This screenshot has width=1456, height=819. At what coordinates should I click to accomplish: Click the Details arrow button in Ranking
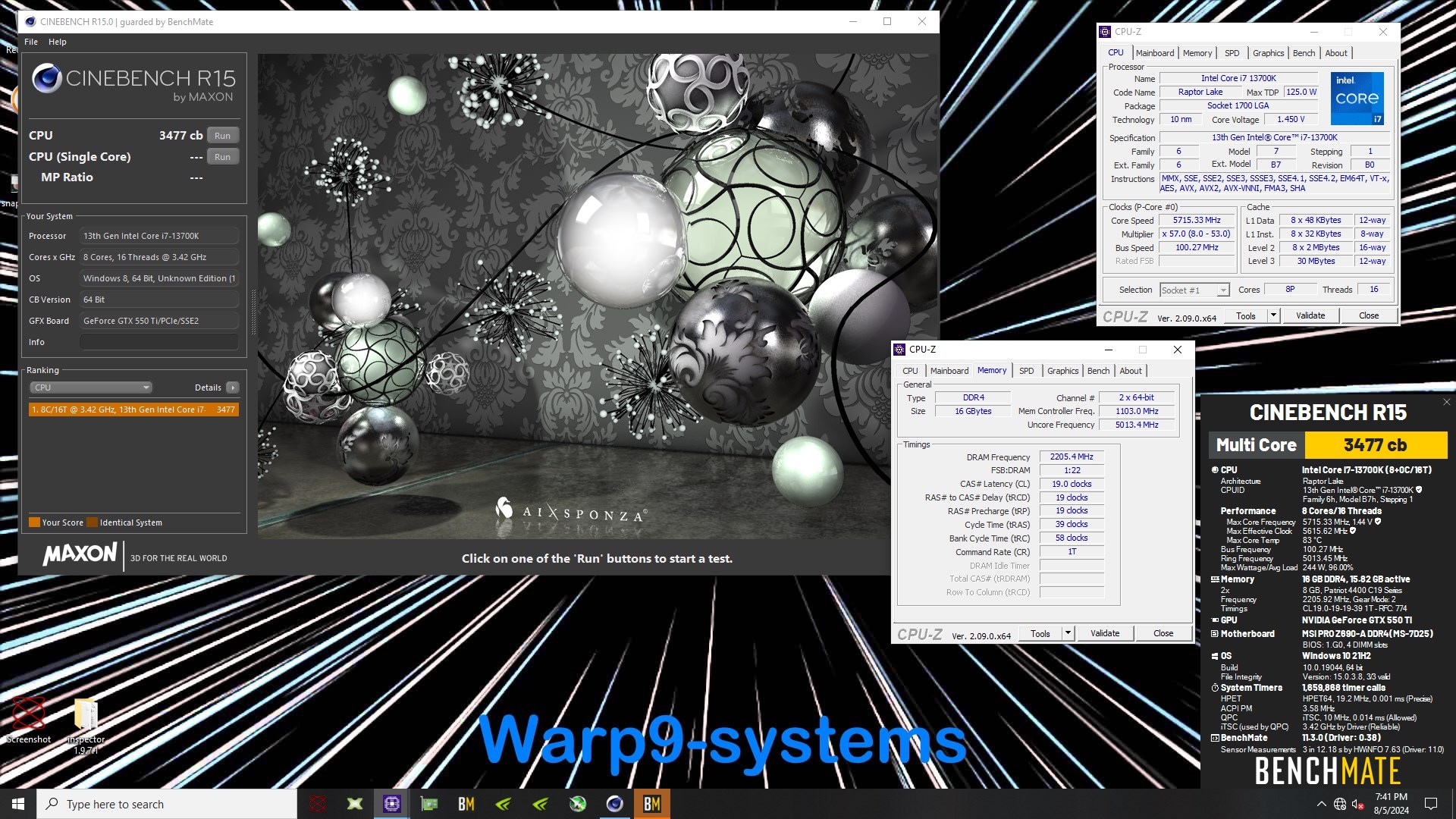coord(233,388)
